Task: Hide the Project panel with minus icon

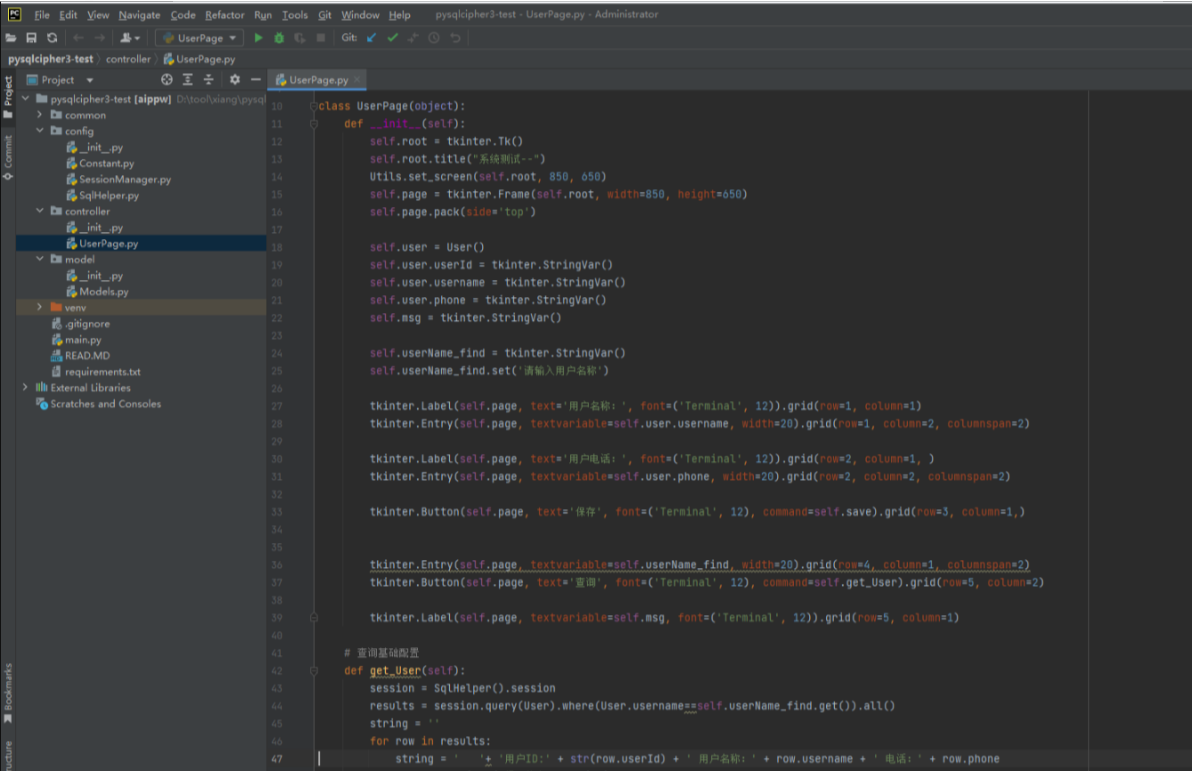Action: pos(255,80)
